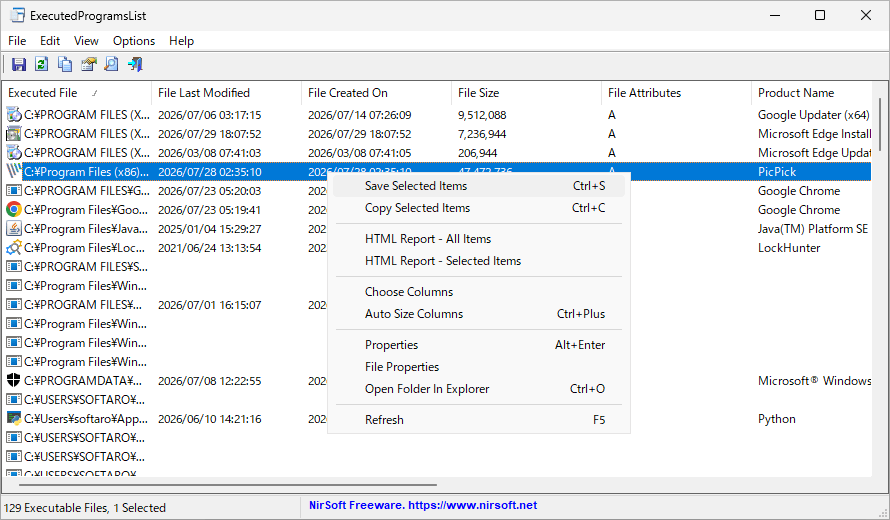The image size is (890, 520).
Task: Click the black shield icon for PROGRAMDATA row
Action: 14,380
